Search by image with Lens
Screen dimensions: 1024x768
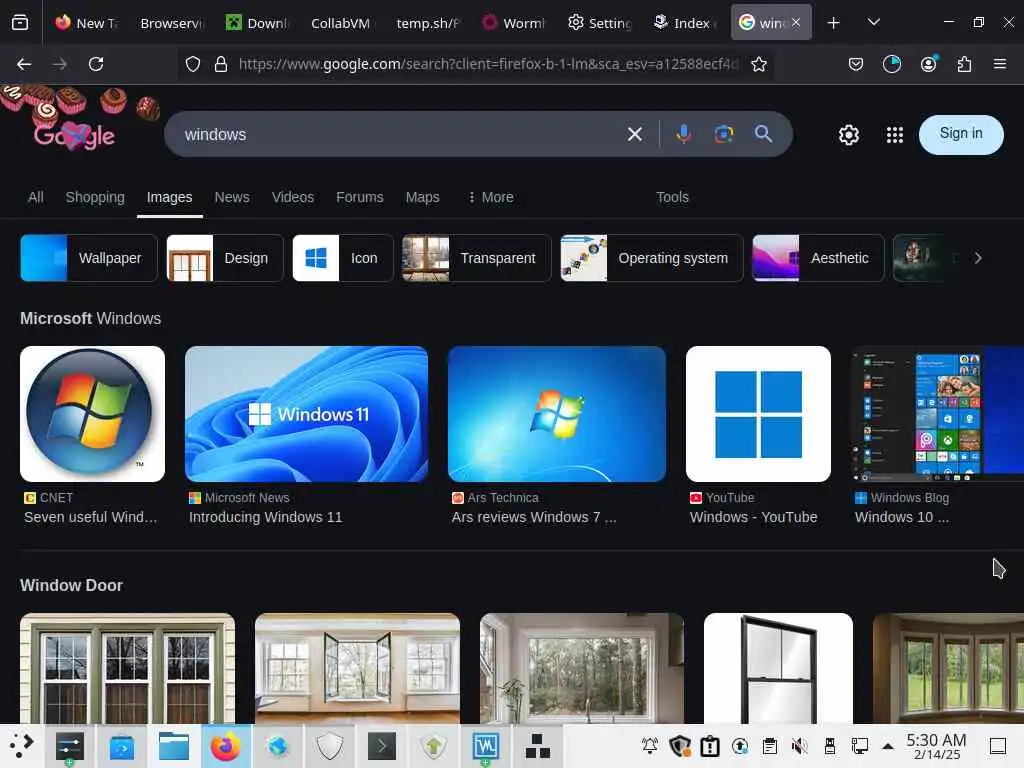(x=724, y=134)
